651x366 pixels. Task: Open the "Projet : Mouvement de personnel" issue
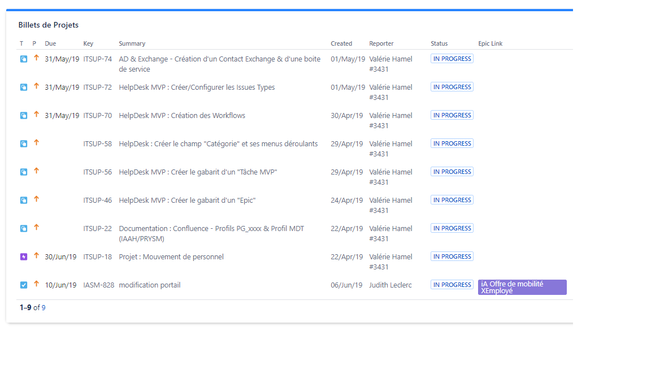pos(171,256)
